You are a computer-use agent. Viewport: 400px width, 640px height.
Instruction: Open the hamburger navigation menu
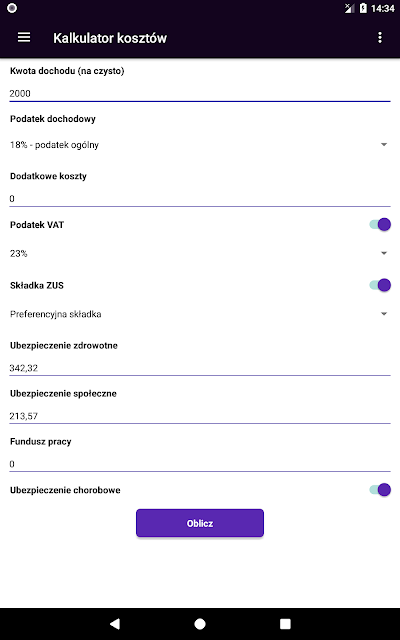(24, 38)
